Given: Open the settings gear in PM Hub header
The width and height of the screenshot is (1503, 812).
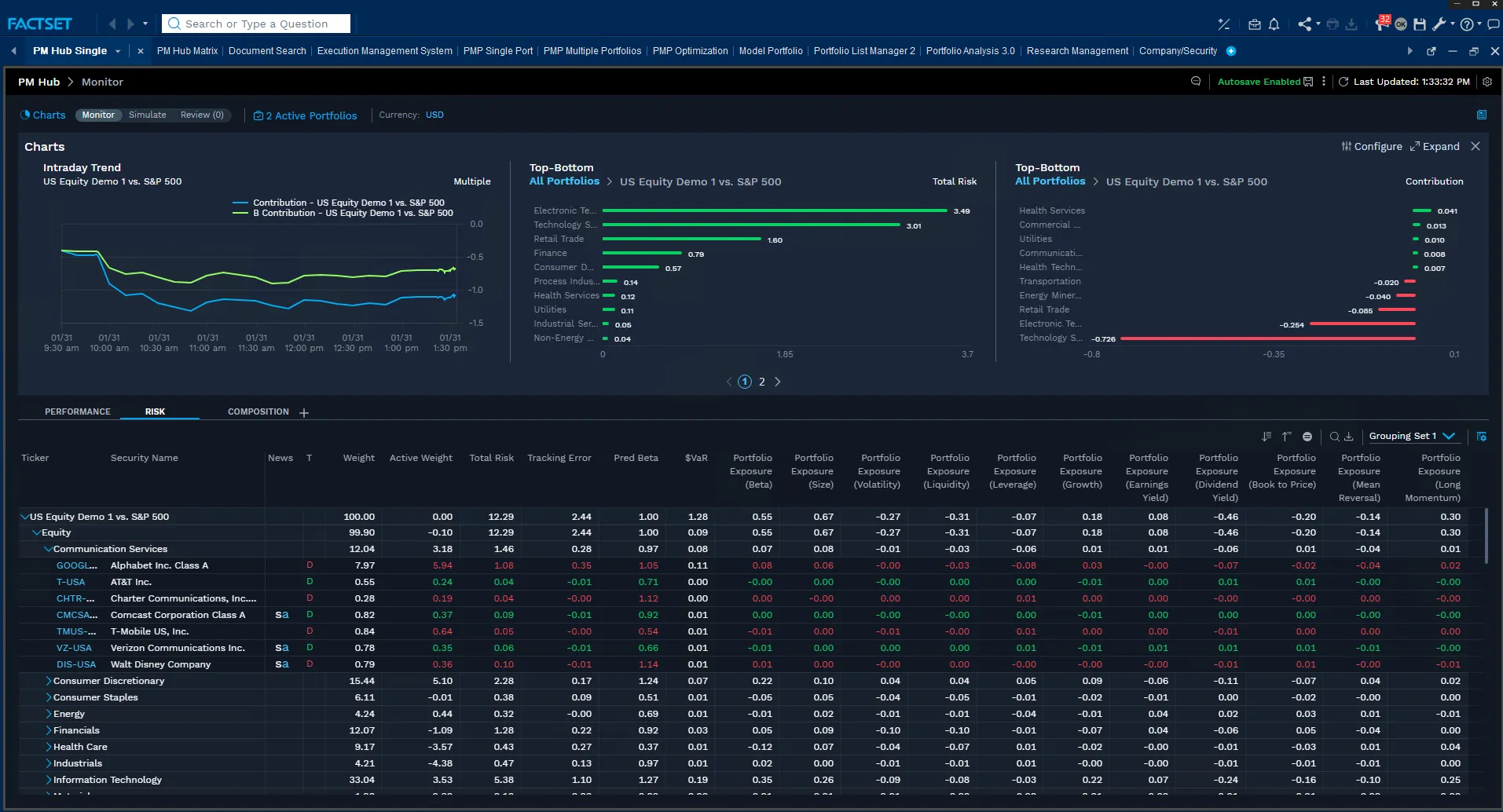Looking at the screenshot, I should 1487,82.
